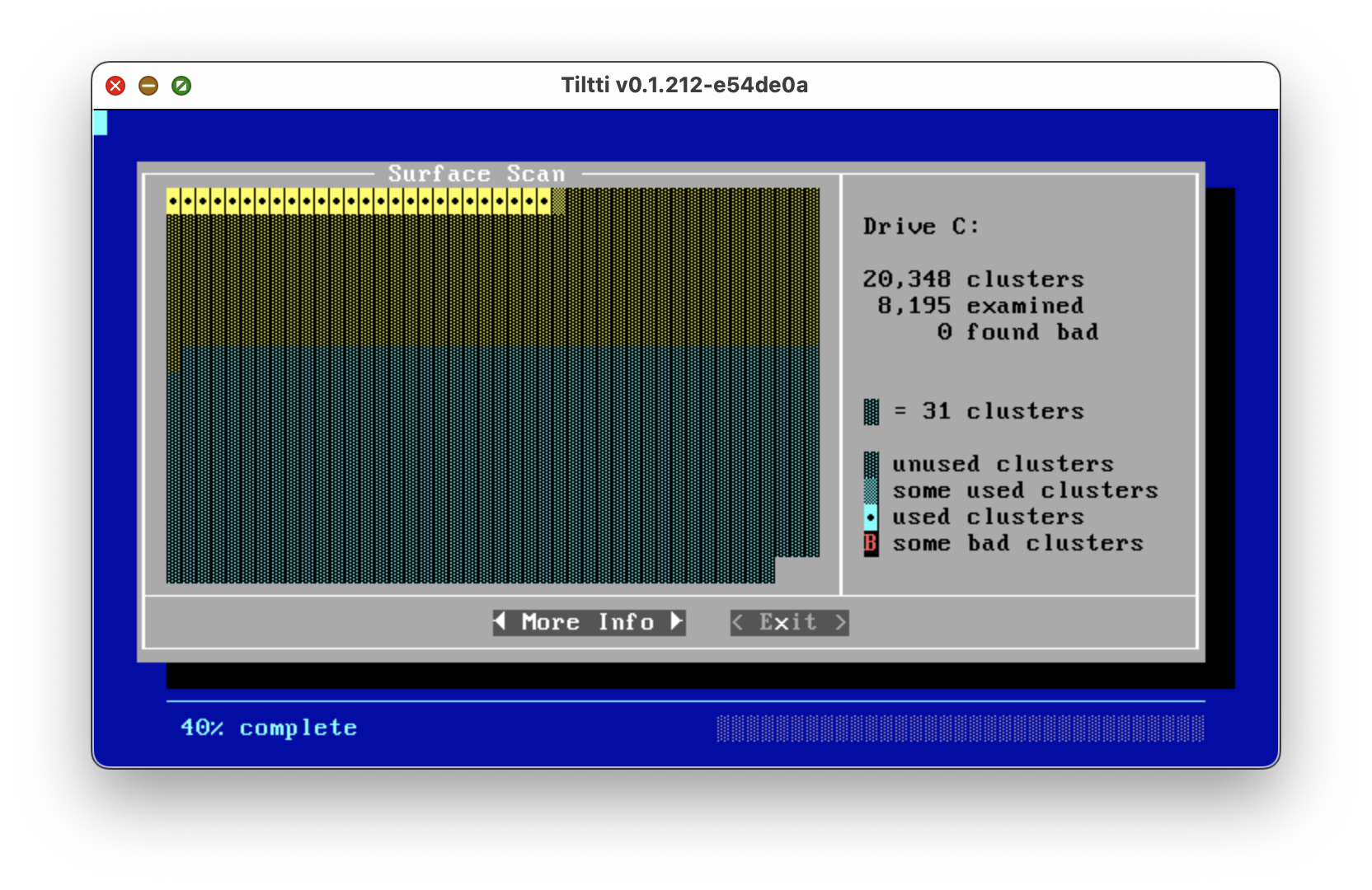
Task: Click the '40% complete' status text
Action: (269, 728)
